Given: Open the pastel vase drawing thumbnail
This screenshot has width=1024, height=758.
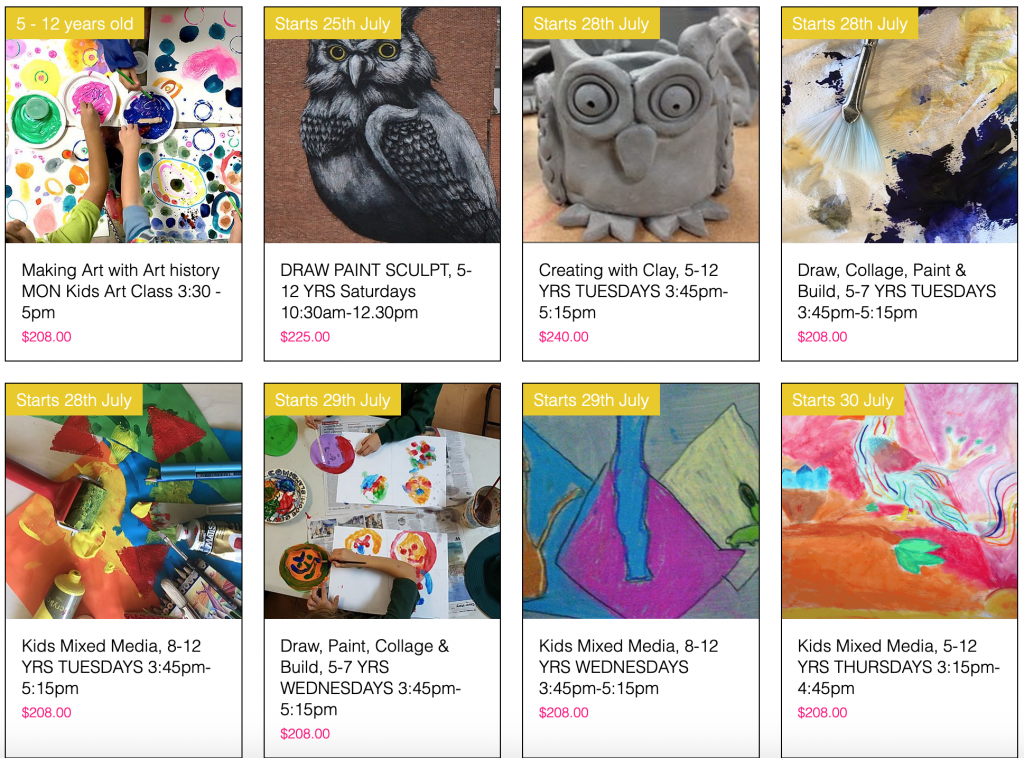Looking at the screenshot, I should 641,501.
